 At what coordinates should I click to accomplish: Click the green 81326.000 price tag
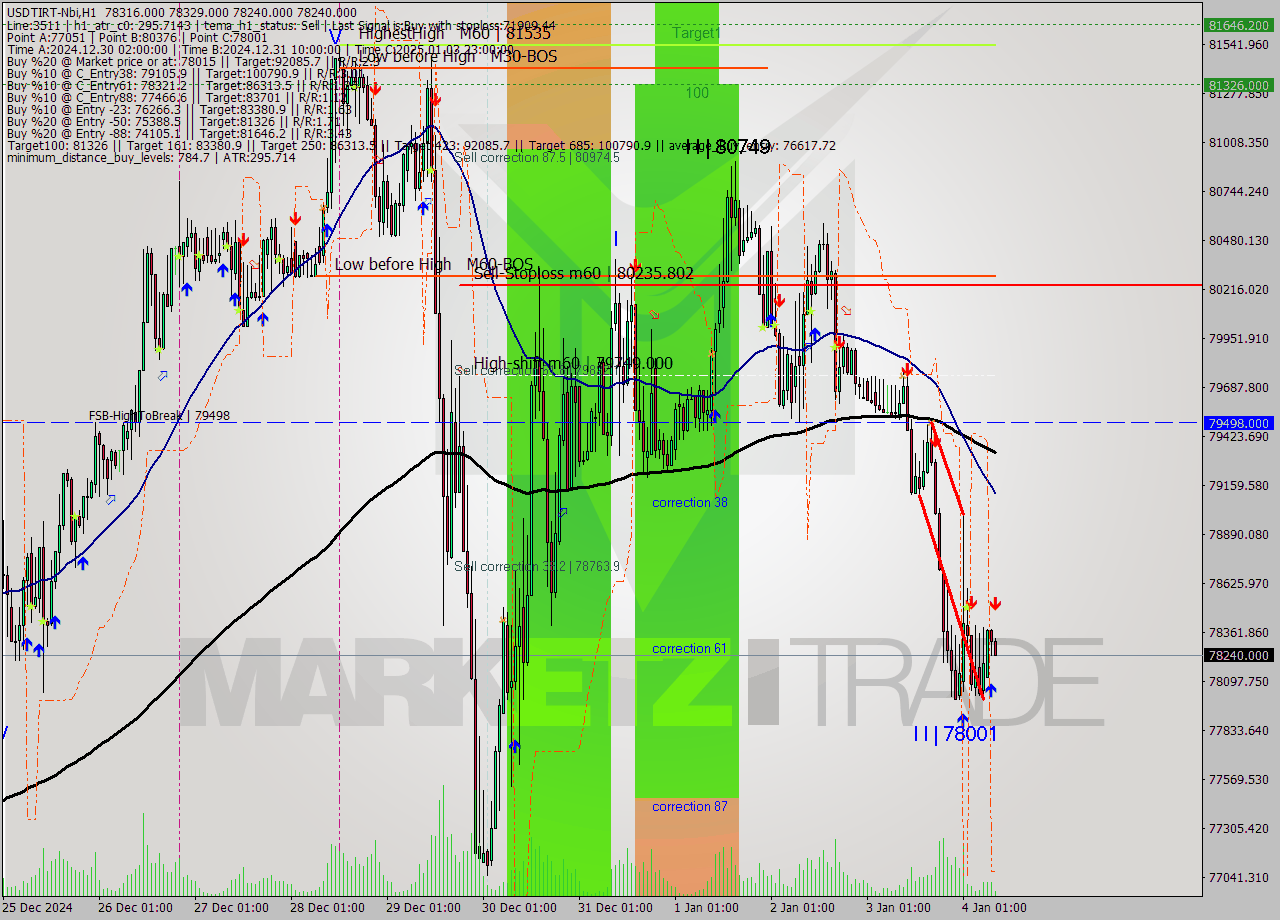tap(1240, 85)
